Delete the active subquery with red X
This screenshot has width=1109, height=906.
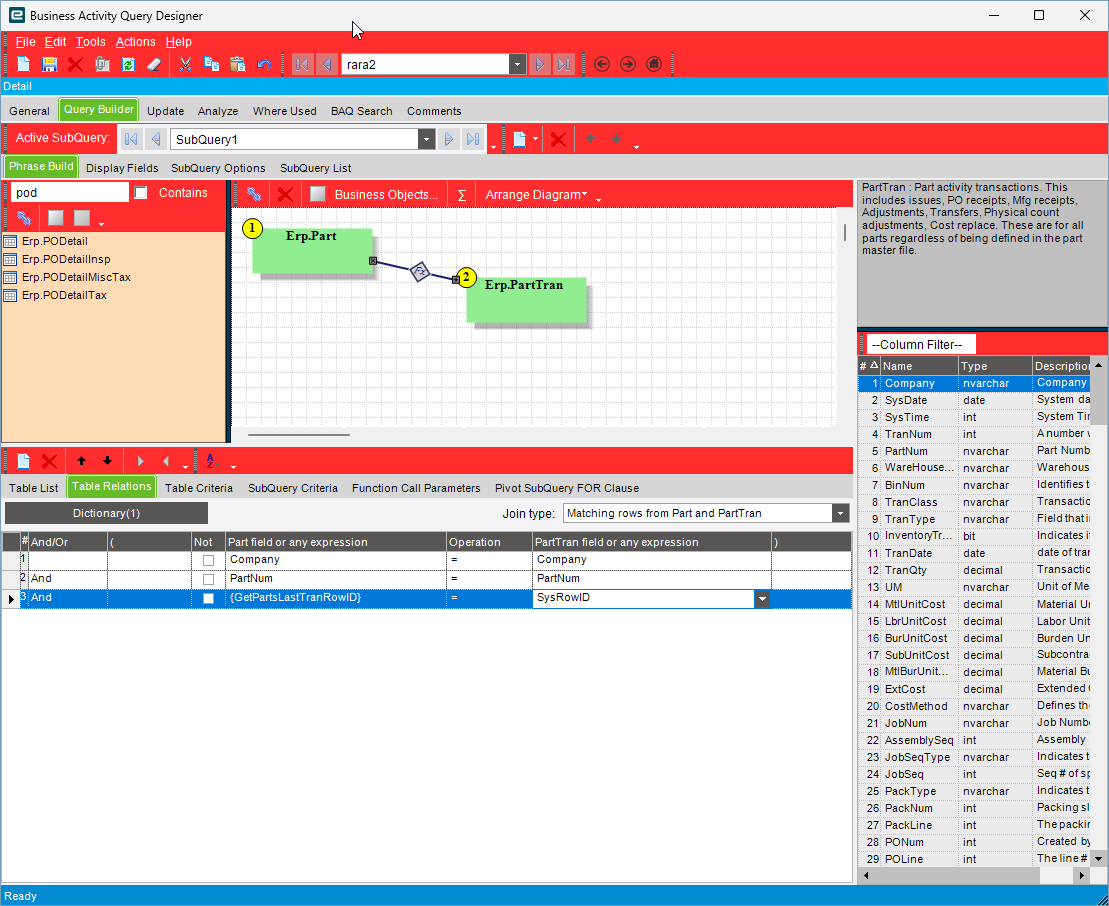[x=558, y=139]
